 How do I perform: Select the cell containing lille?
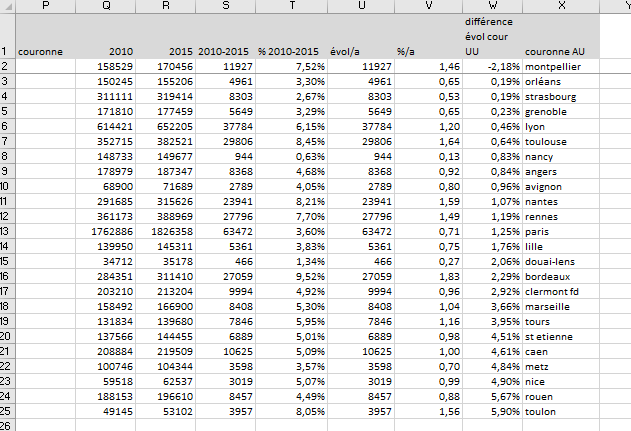click(561, 246)
